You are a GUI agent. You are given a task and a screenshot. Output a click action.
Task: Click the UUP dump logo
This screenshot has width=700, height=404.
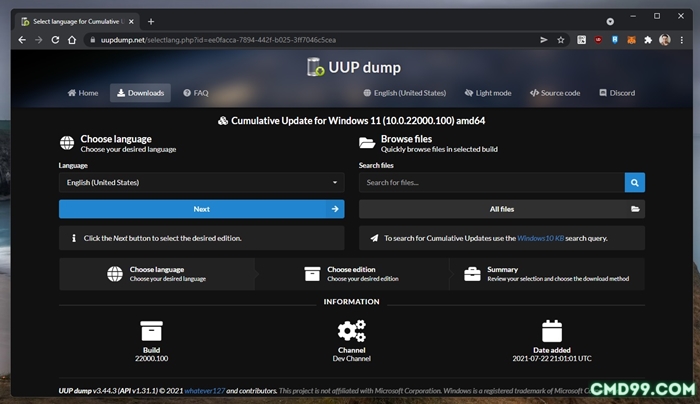click(354, 67)
